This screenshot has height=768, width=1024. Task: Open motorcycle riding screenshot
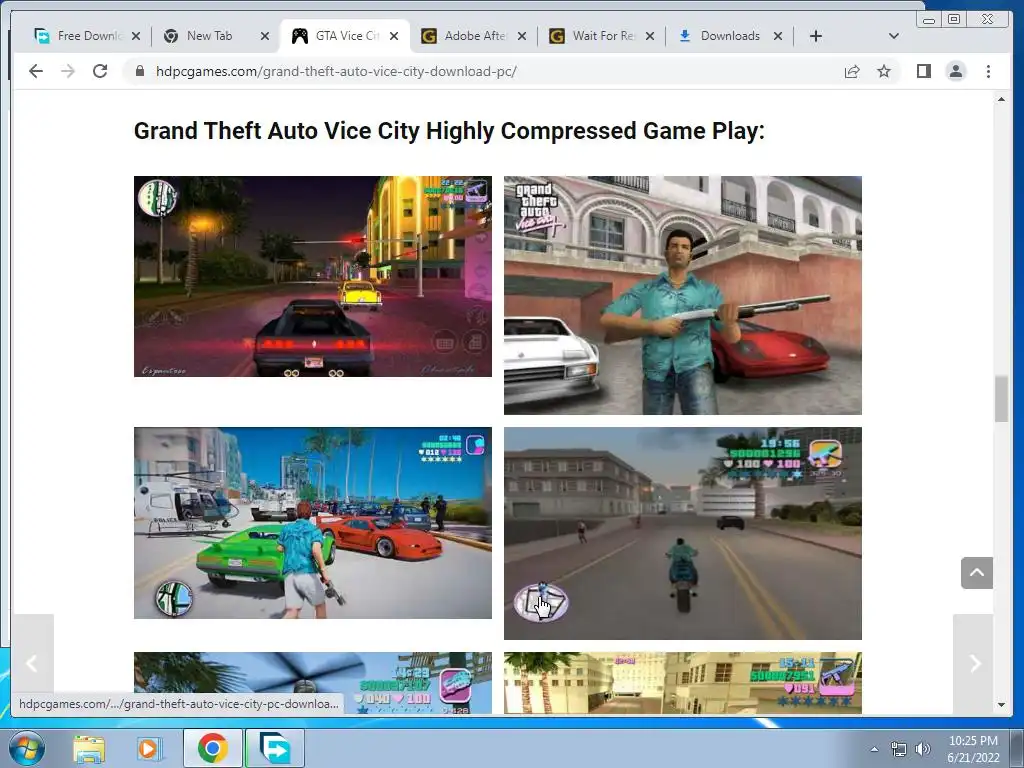[682, 534]
